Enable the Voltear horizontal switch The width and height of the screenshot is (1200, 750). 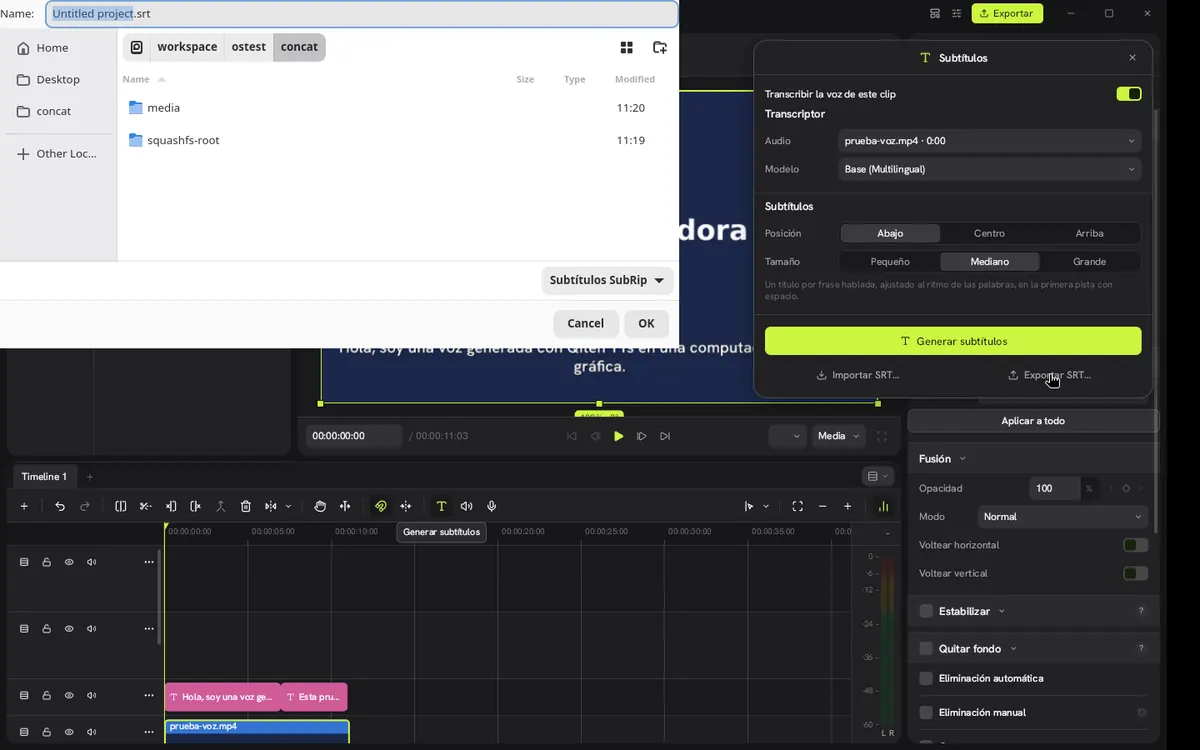(x=1135, y=545)
